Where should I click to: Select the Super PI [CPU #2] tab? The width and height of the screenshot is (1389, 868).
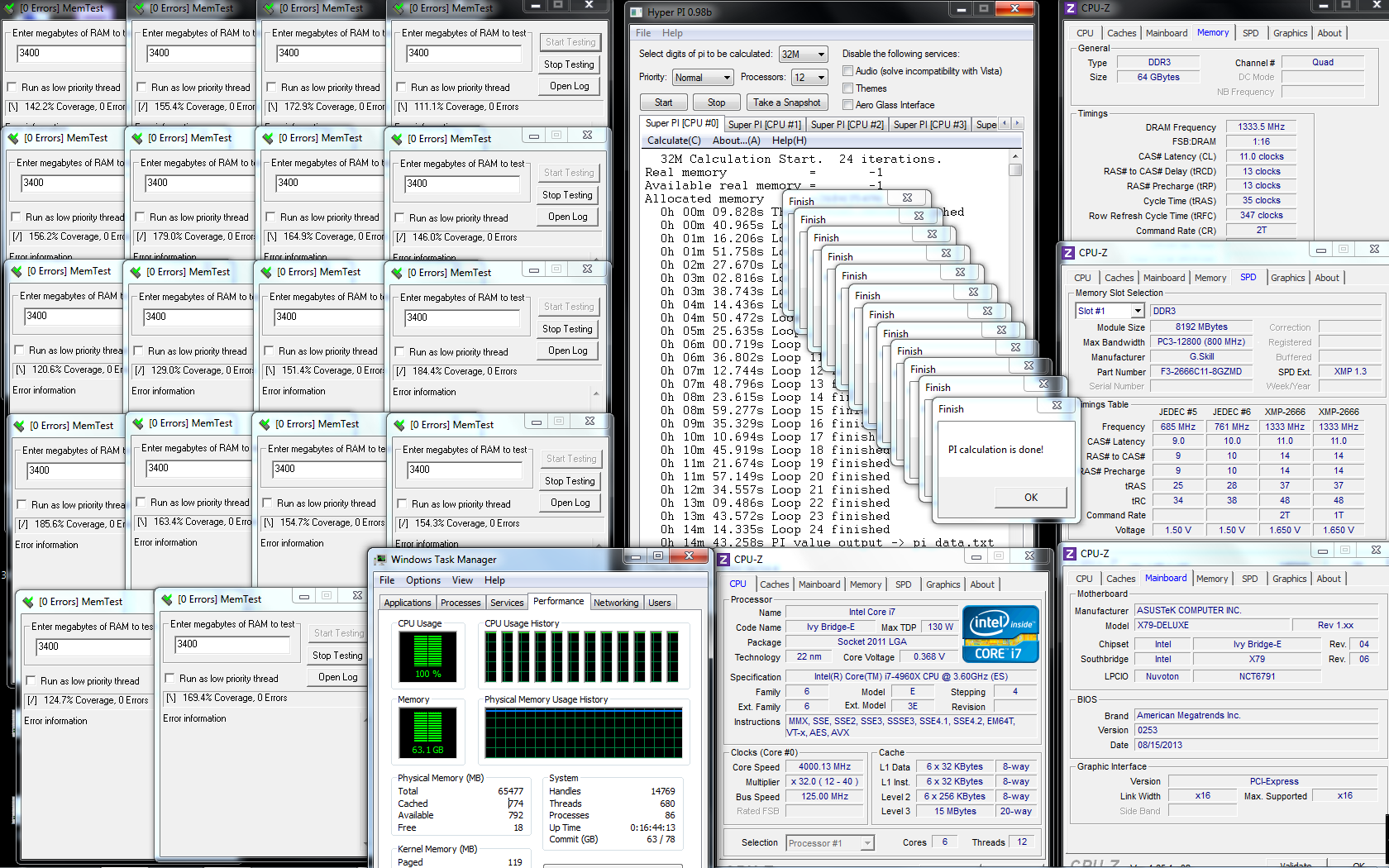tap(847, 123)
